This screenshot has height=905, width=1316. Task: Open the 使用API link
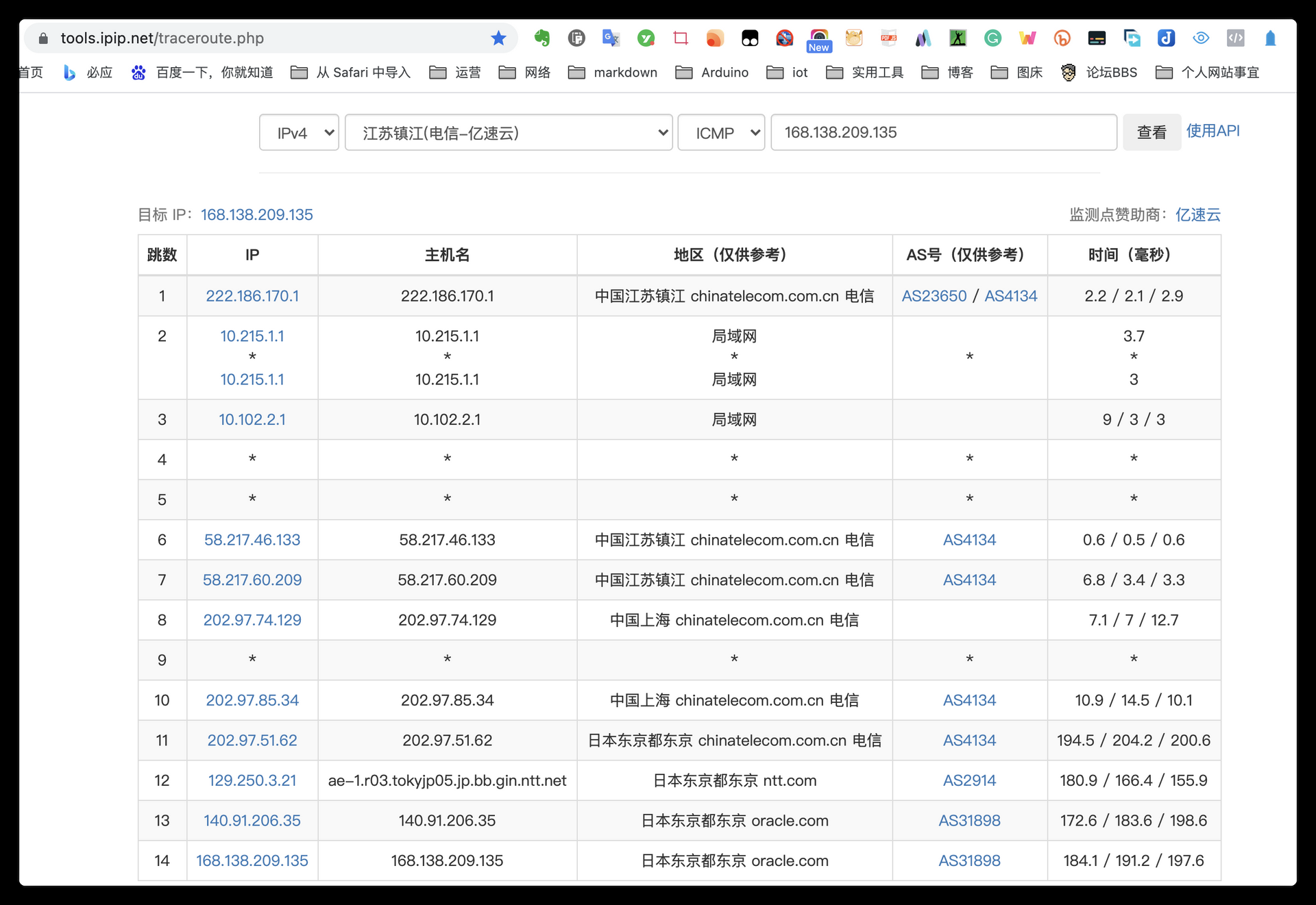click(x=1213, y=130)
